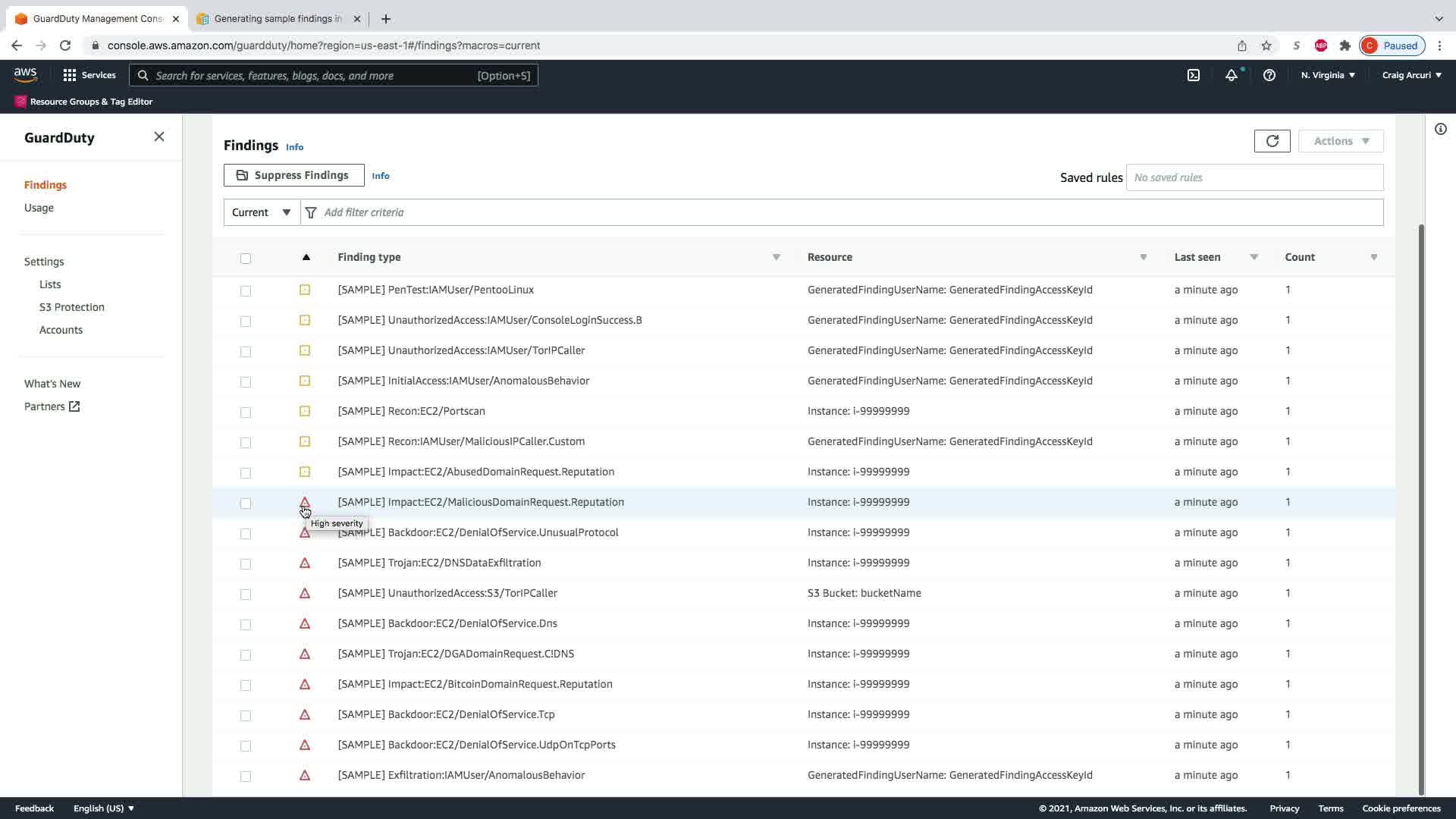The height and width of the screenshot is (819, 1456).
Task: Click the Suppress Findings button
Action: [x=293, y=175]
